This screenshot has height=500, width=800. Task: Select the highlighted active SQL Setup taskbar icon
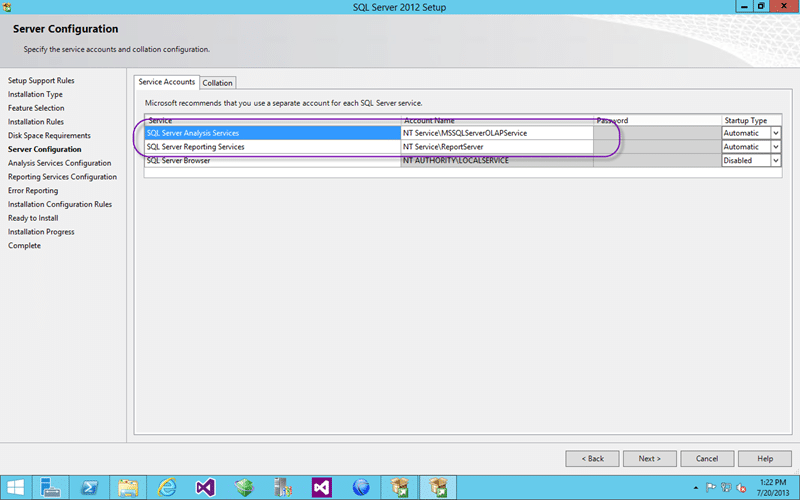tap(438, 488)
